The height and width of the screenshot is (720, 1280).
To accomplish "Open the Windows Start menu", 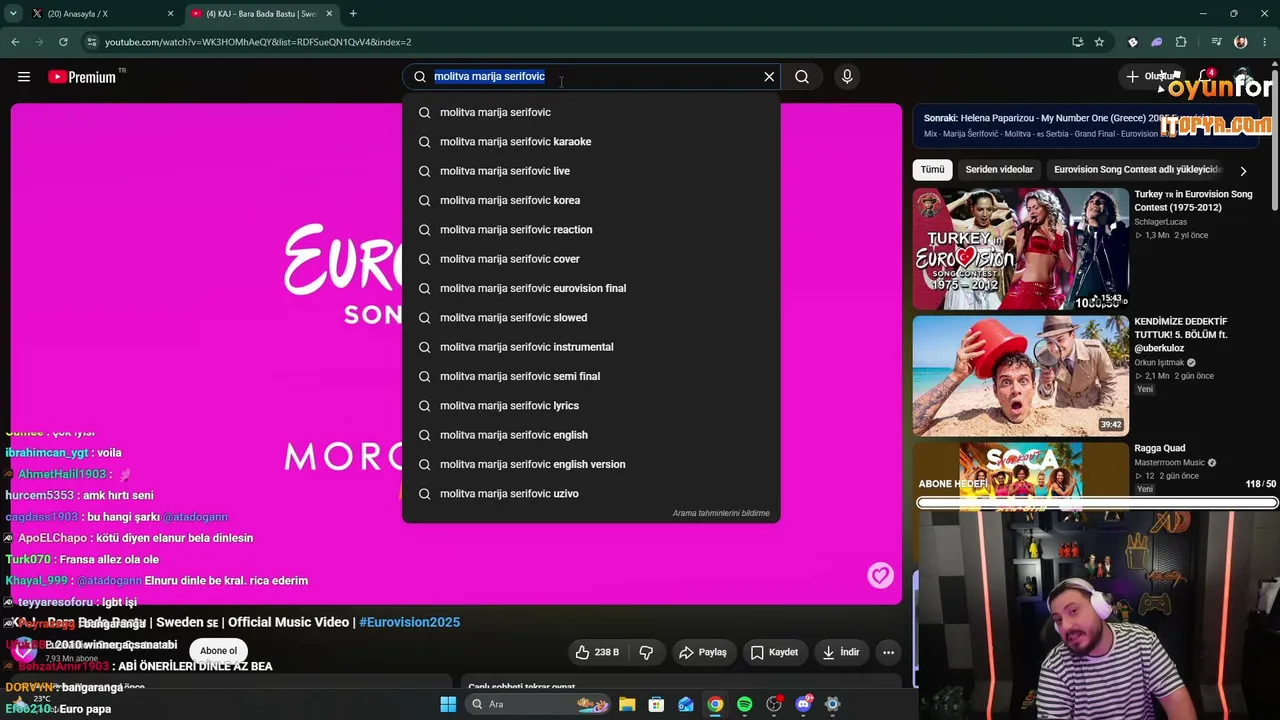I will [448, 704].
